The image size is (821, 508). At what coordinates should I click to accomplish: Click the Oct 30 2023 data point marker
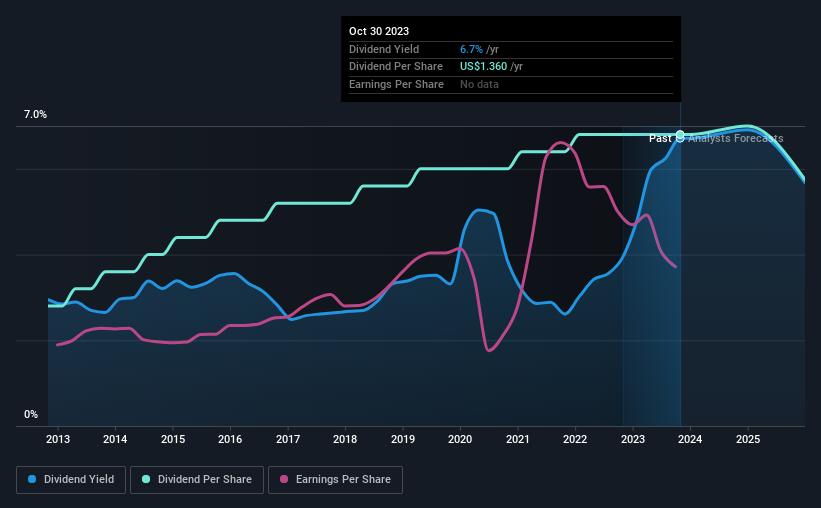pos(680,136)
